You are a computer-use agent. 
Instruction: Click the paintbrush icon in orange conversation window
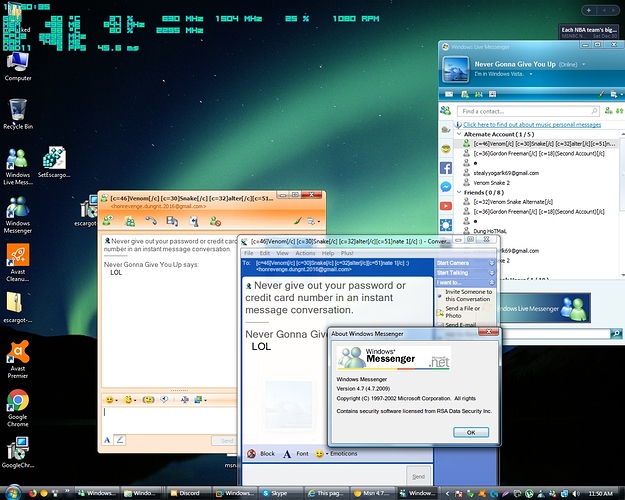point(297,221)
